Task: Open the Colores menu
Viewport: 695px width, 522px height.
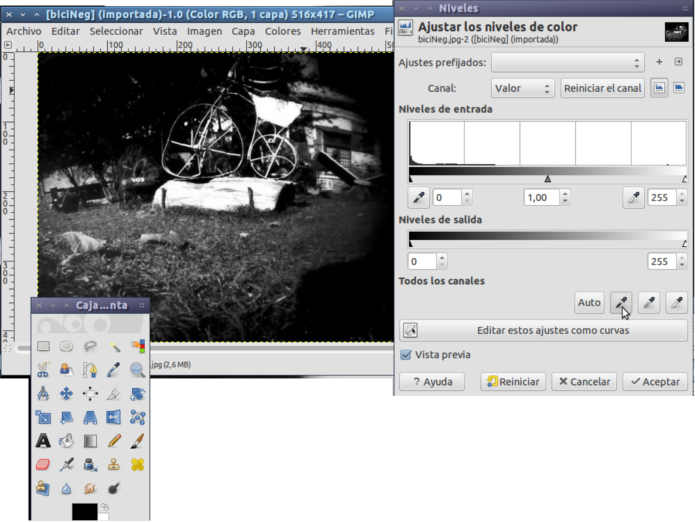Action: 283,31
